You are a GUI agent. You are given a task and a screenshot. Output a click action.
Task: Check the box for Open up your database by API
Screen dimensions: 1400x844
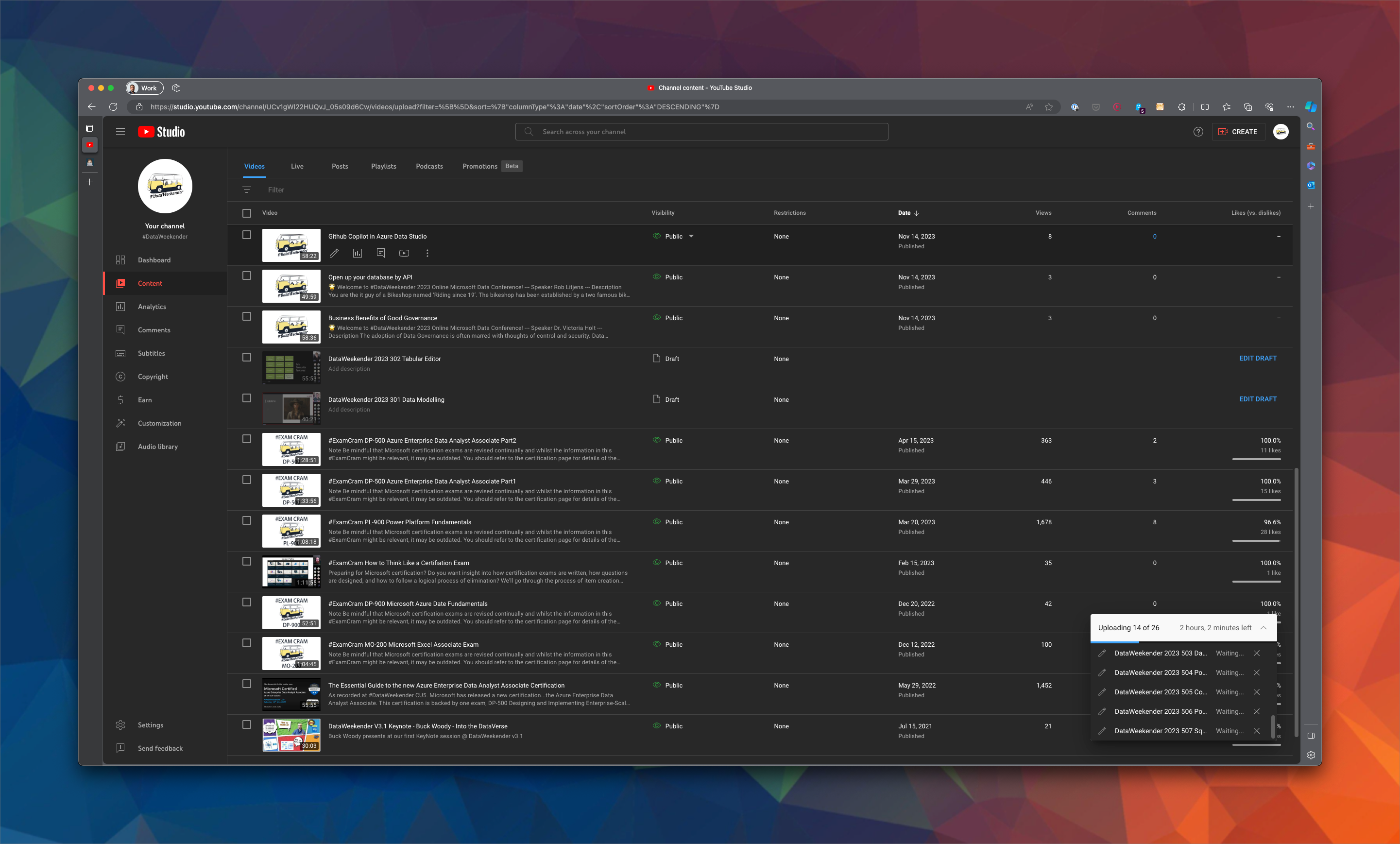click(x=247, y=276)
